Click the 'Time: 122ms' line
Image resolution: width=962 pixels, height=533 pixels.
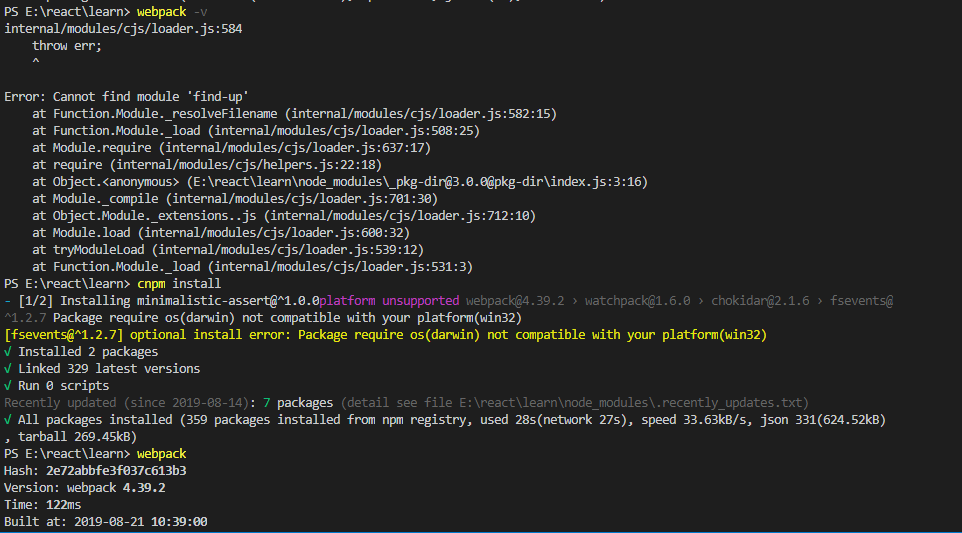point(42,505)
